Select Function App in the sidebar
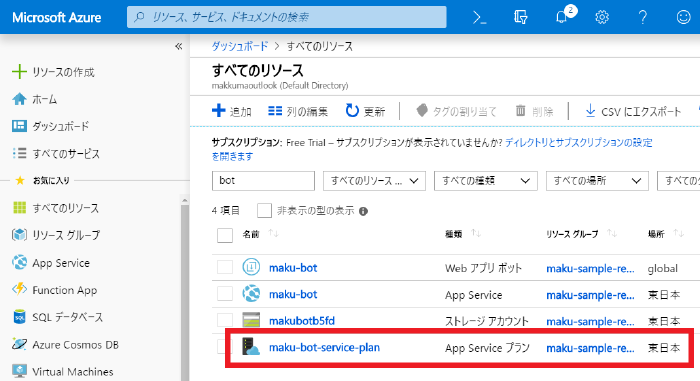Viewport: 700px width, 381px height. (64, 290)
